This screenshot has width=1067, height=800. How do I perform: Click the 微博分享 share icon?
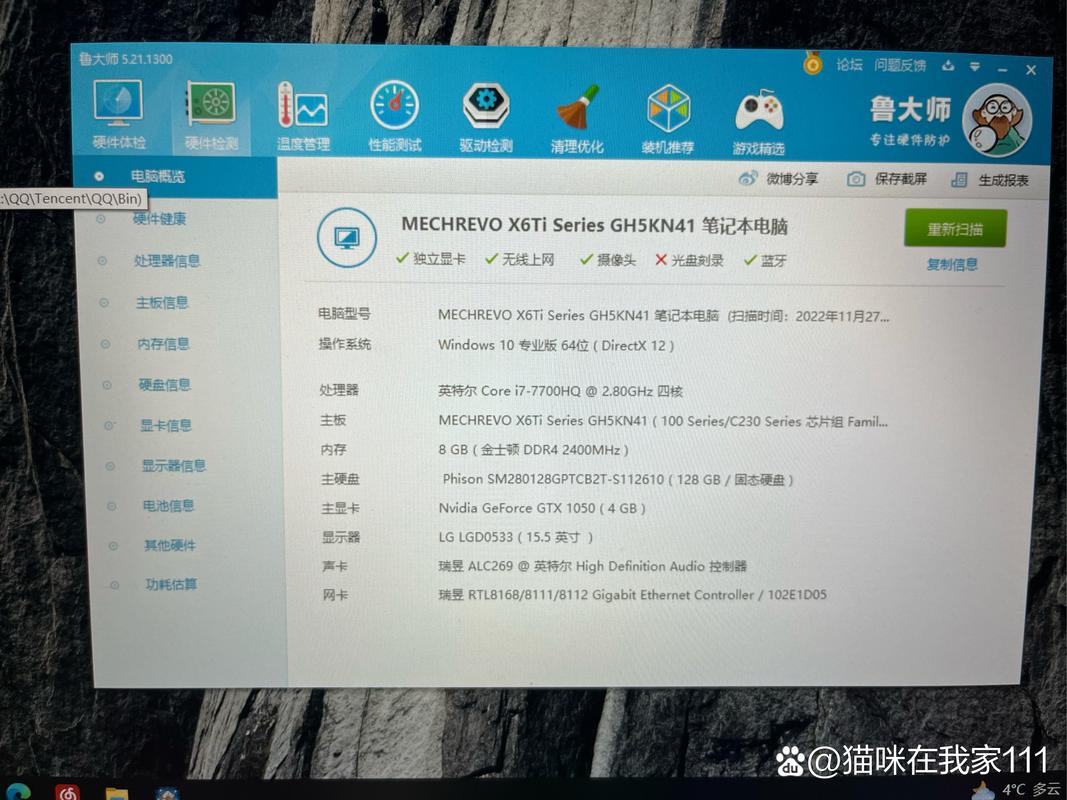[780, 178]
